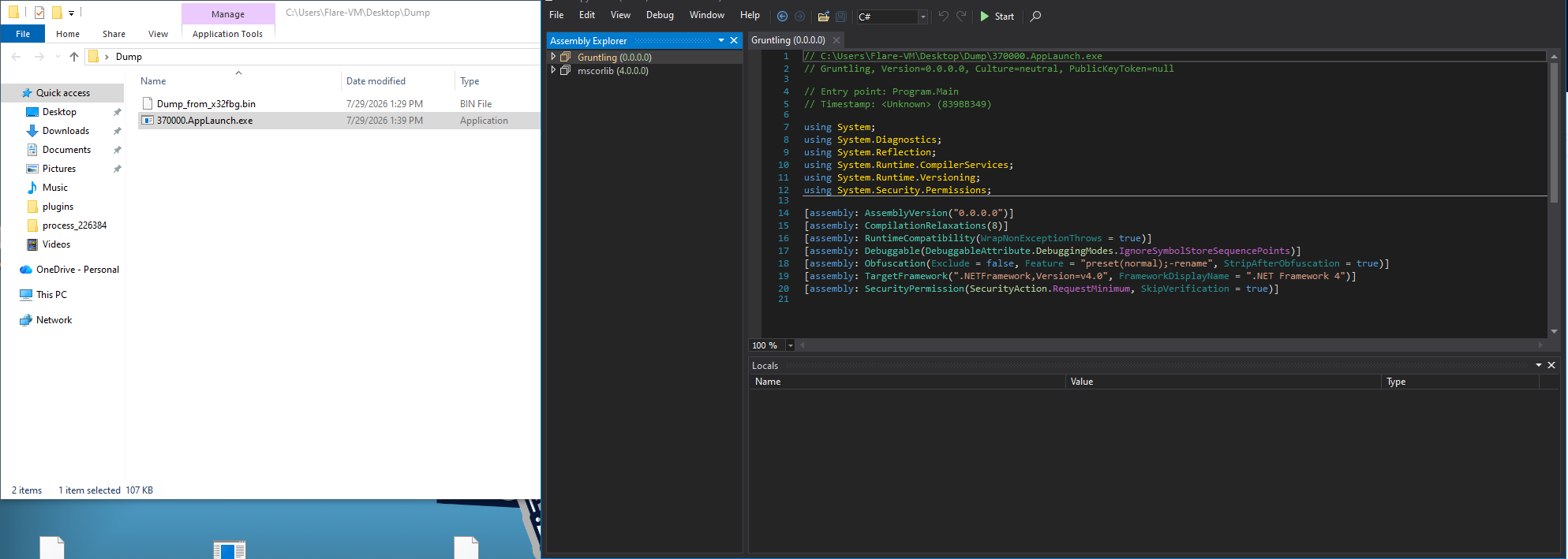Switch to the Share ribbon tab in Explorer

pos(114,34)
